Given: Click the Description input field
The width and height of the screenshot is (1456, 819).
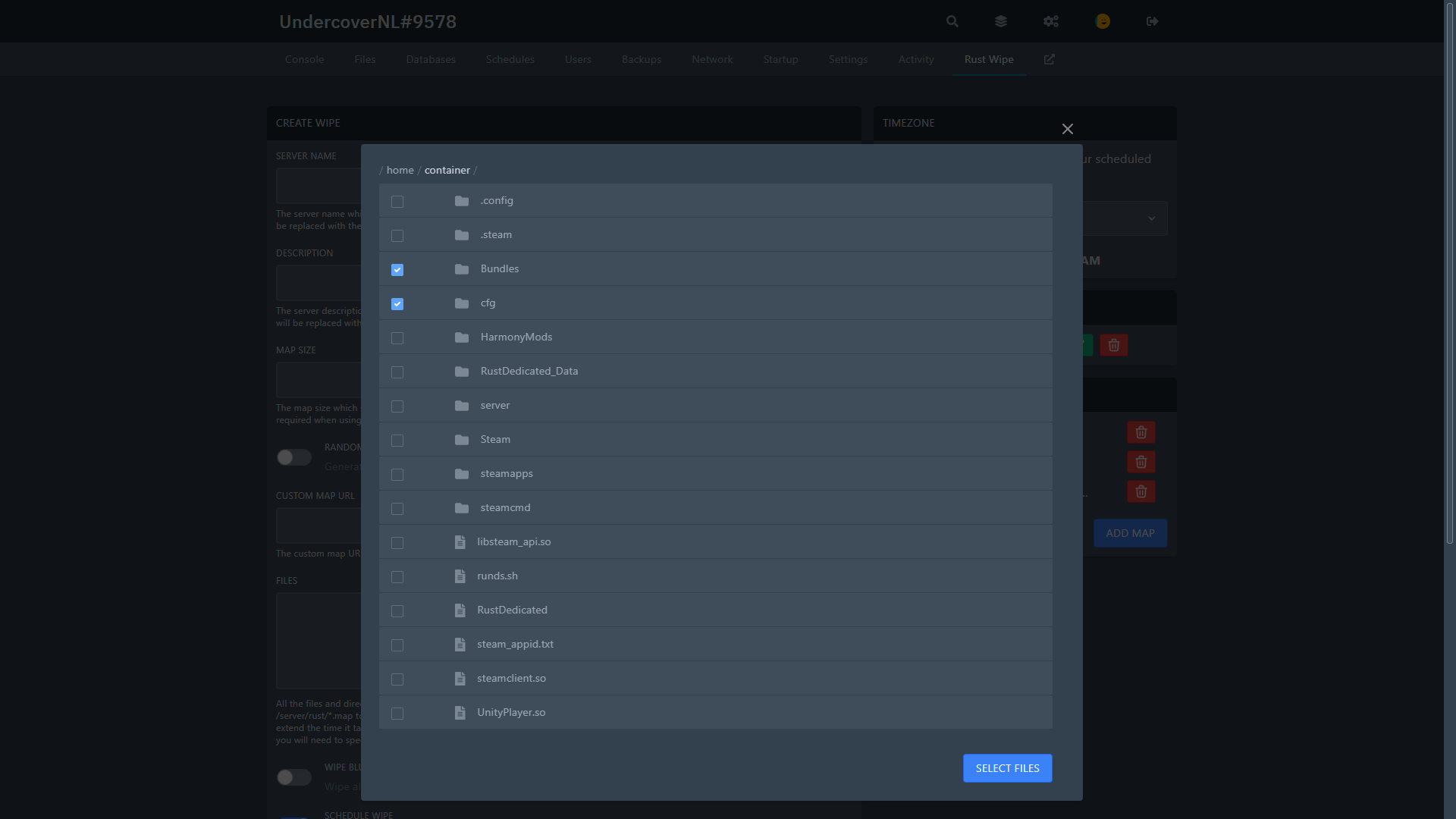Looking at the screenshot, I should pyautogui.click(x=318, y=283).
